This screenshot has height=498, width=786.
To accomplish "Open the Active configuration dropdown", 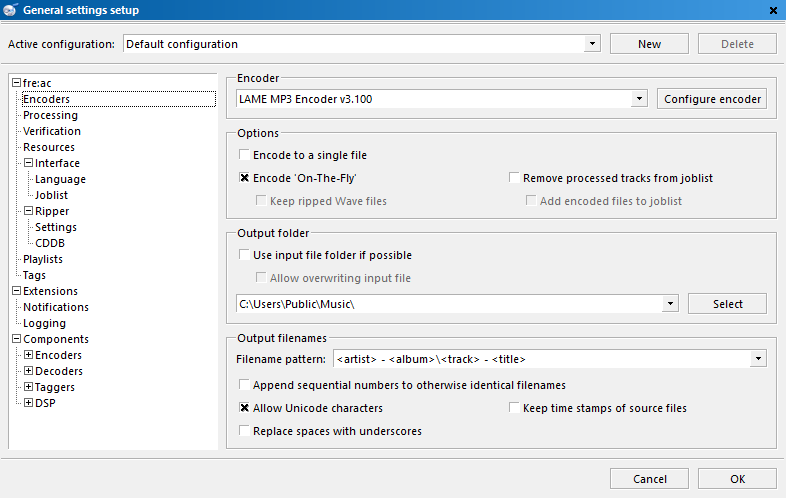I will pyautogui.click(x=592, y=44).
